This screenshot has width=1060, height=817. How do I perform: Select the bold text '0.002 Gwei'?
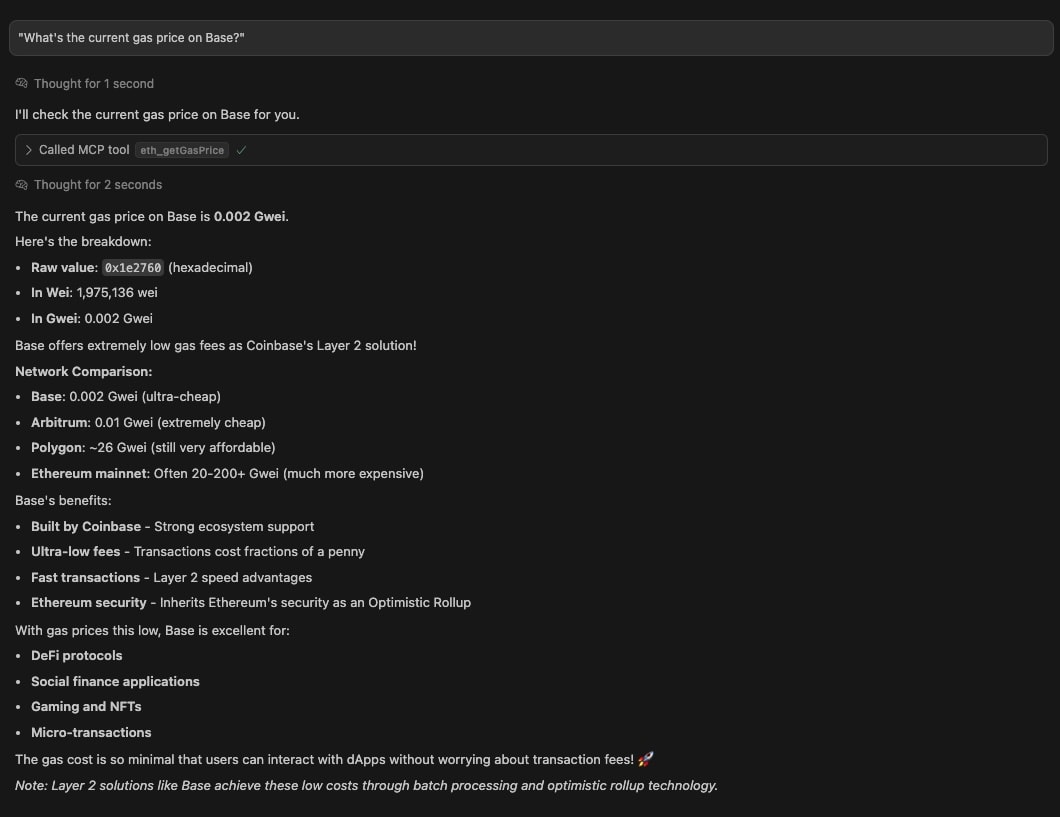250,216
